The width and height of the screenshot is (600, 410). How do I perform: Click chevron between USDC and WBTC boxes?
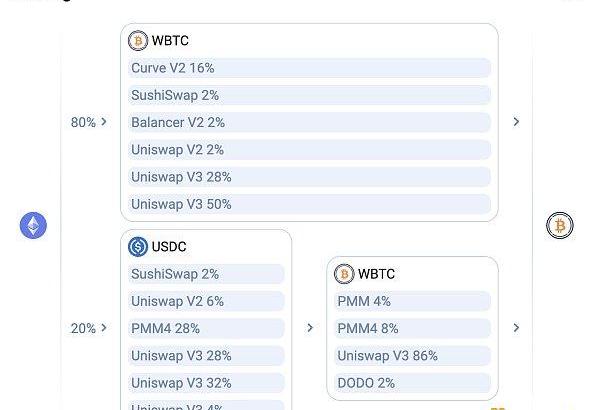pyautogui.click(x=310, y=328)
